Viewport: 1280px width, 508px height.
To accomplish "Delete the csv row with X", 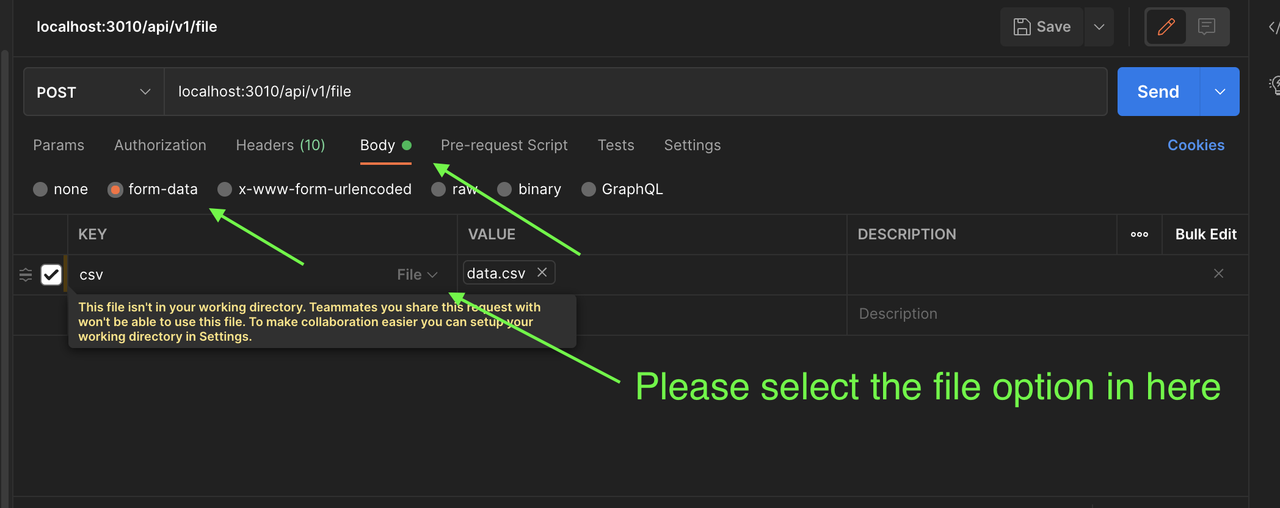I will (x=1218, y=273).
